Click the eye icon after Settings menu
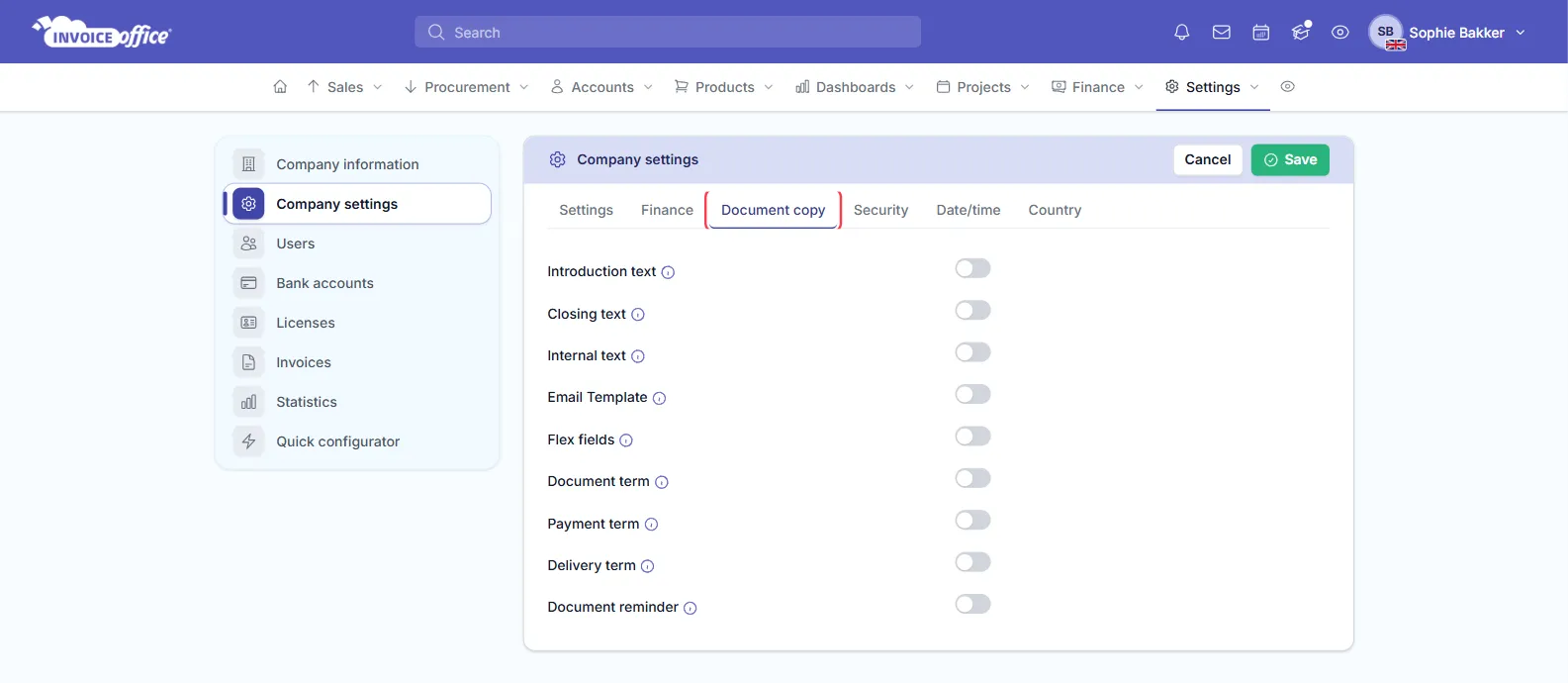The height and width of the screenshot is (683, 1568). coord(1287,87)
